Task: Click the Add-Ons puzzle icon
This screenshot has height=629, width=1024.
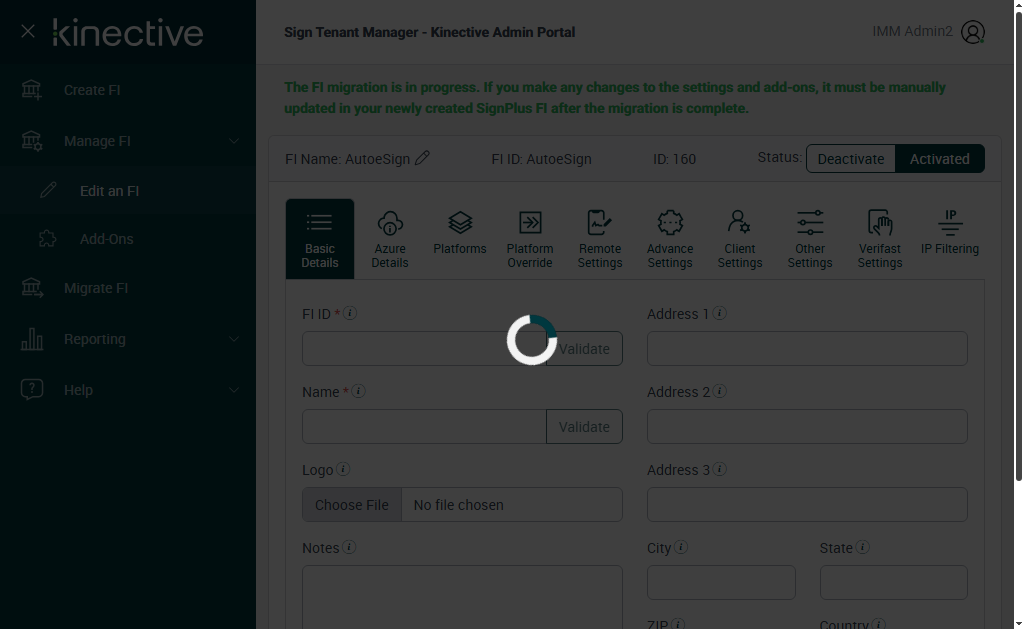Action: 48,239
